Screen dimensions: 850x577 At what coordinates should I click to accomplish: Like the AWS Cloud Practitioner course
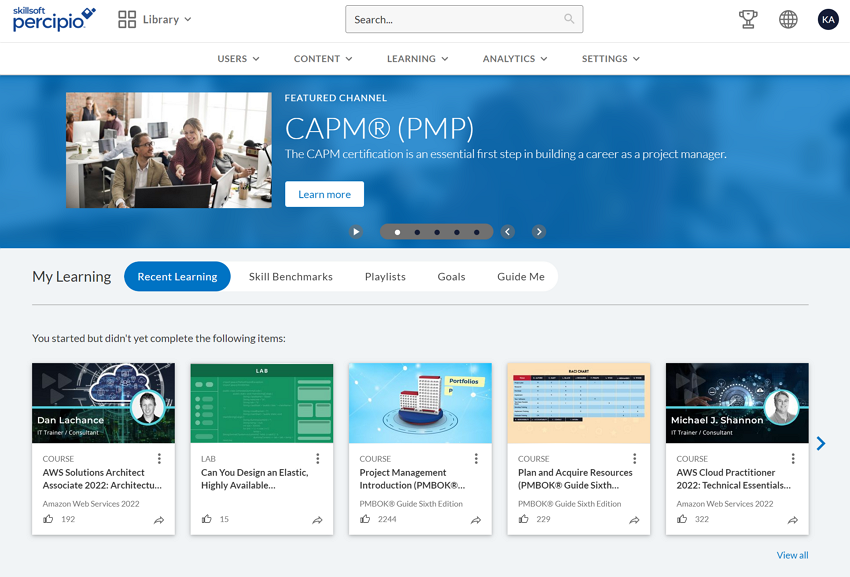[682, 519]
